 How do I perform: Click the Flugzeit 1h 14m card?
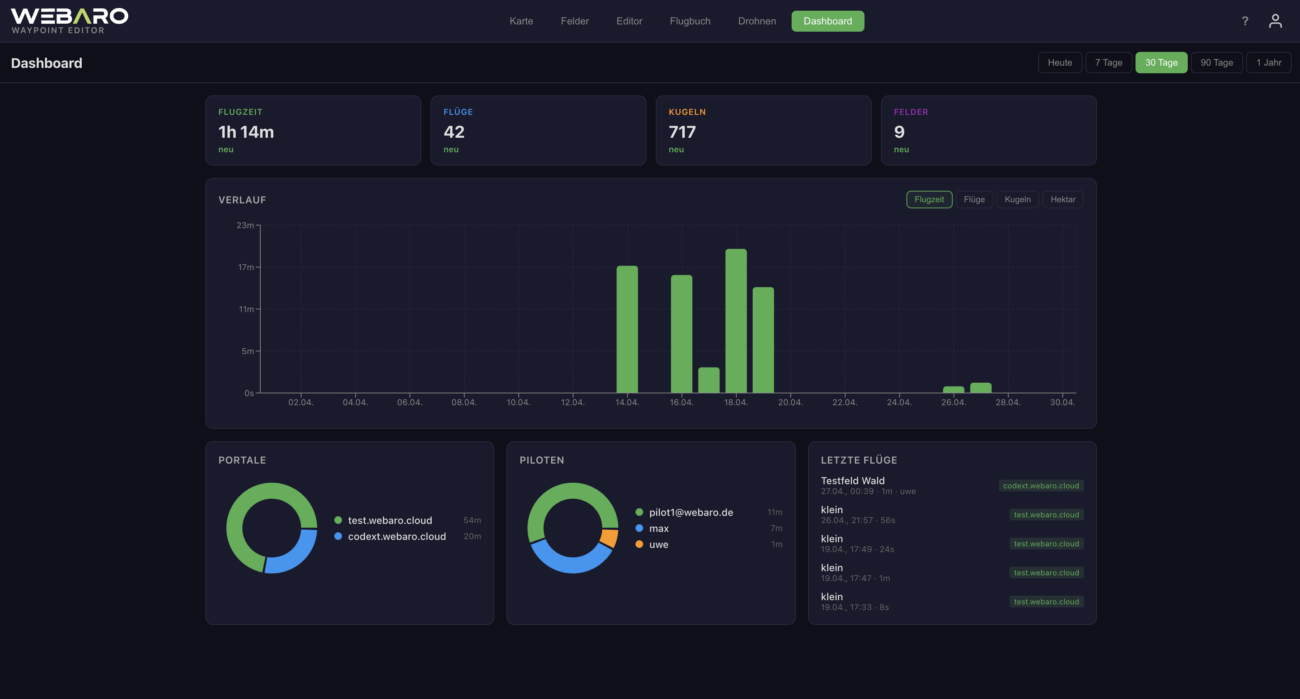(313, 130)
